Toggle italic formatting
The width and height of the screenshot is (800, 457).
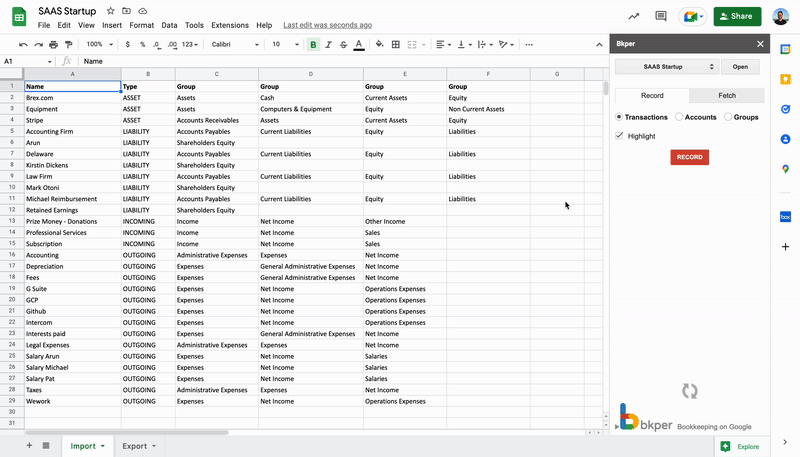(x=329, y=45)
